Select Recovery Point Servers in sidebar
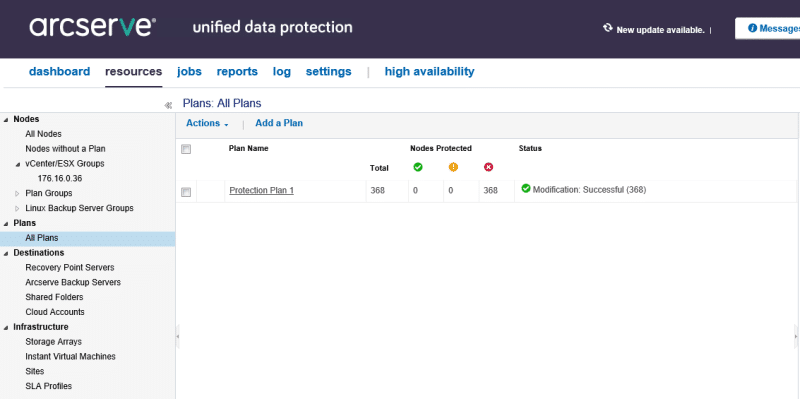 [x=70, y=267]
